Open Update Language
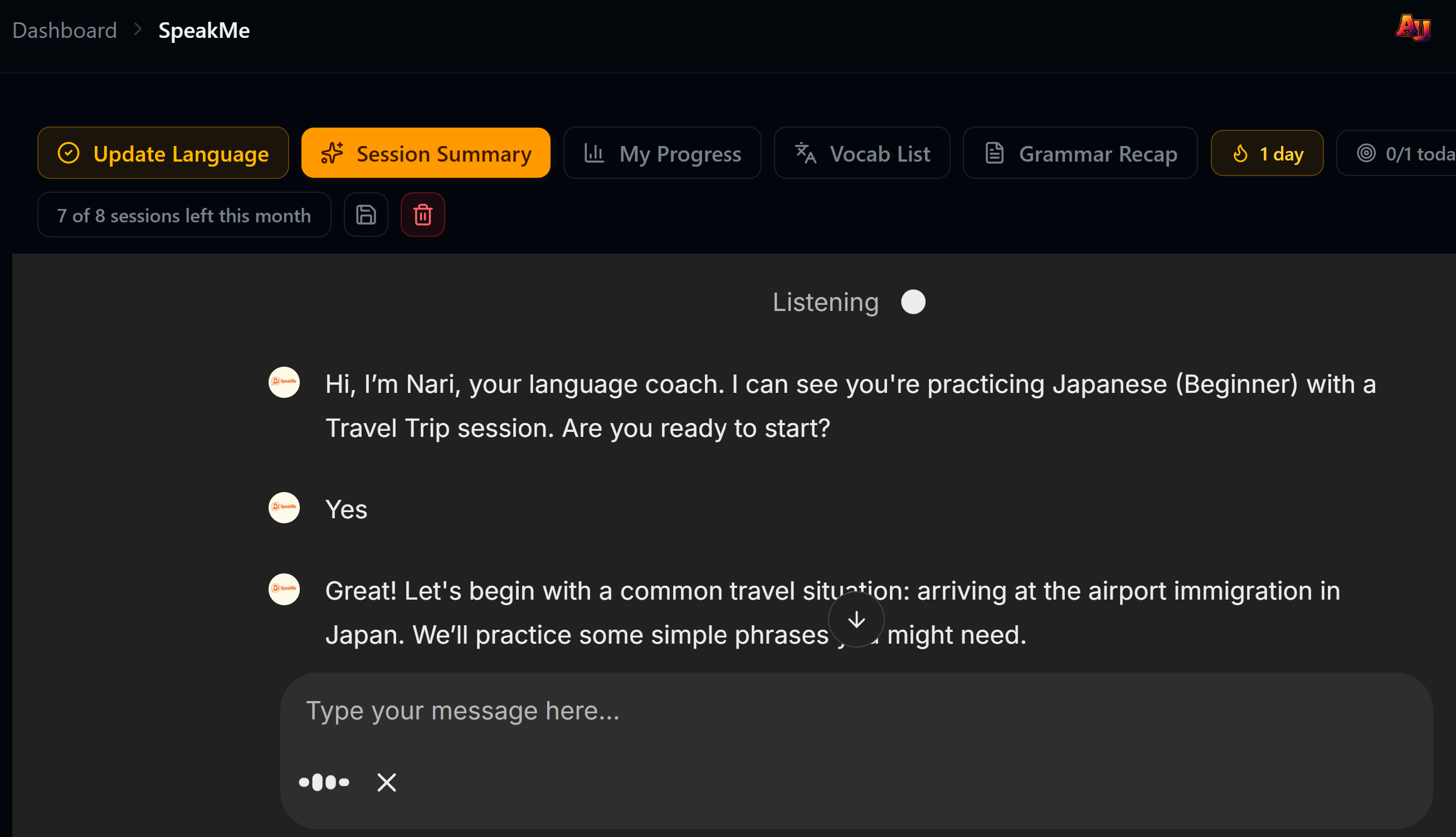This screenshot has width=1456, height=837. pyautogui.click(x=163, y=153)
